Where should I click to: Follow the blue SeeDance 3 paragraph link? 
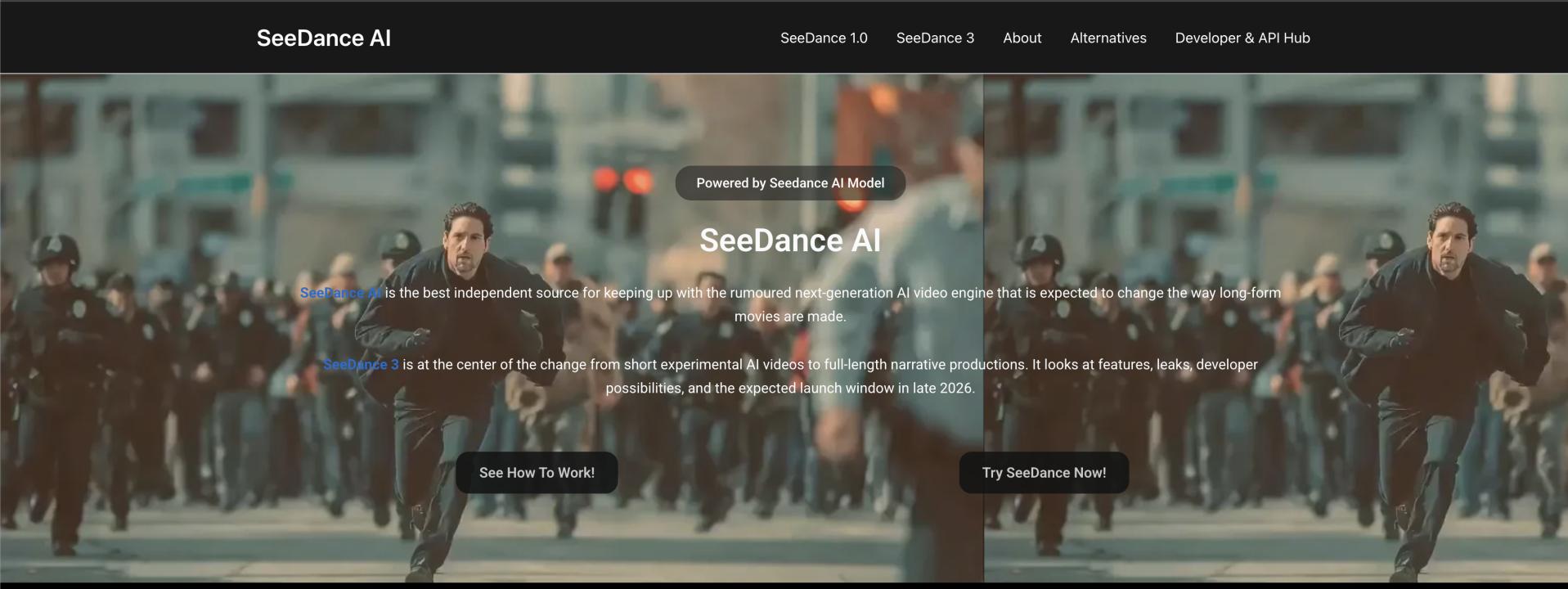360,365
